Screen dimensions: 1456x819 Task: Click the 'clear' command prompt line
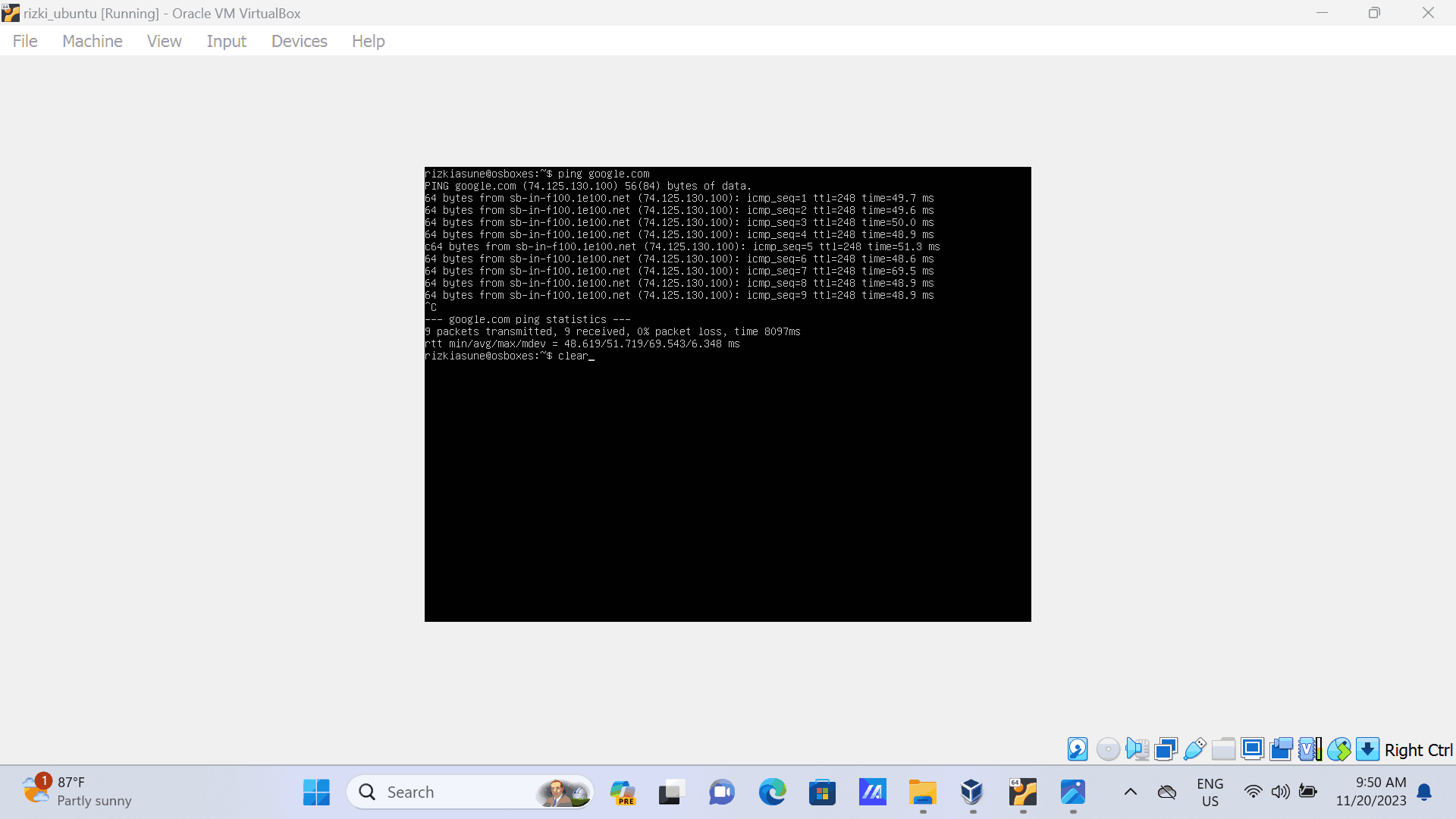point(510,356)
